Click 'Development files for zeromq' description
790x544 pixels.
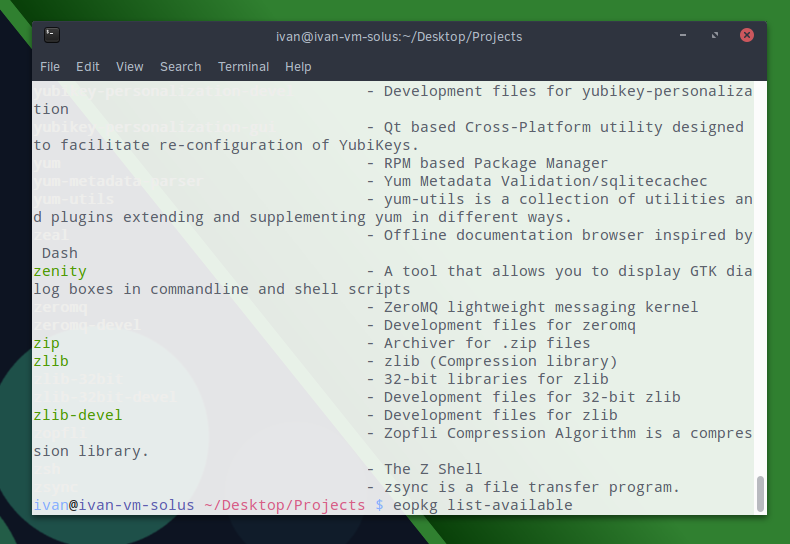(x=509, y=325)
